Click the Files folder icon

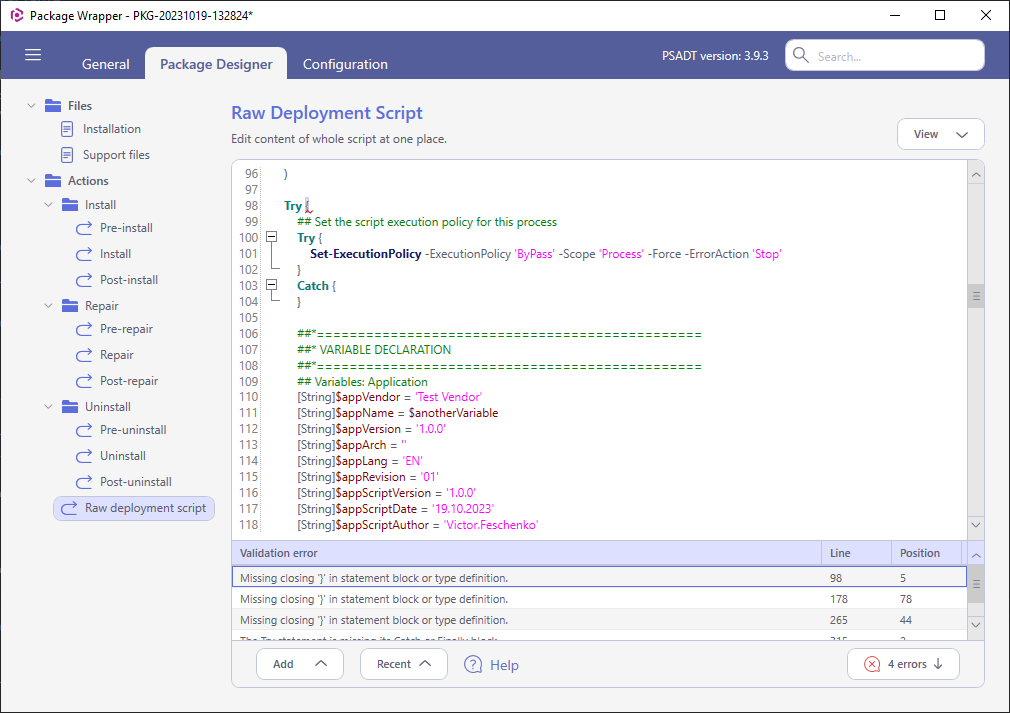(53, 106)
